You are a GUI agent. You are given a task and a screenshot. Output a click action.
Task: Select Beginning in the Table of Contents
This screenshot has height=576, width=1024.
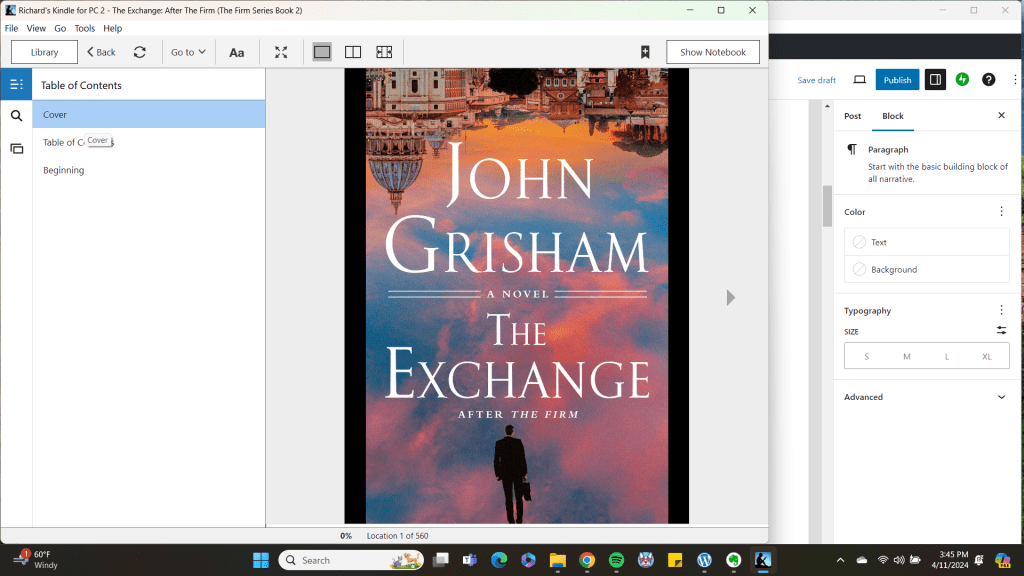pos(63,170)
